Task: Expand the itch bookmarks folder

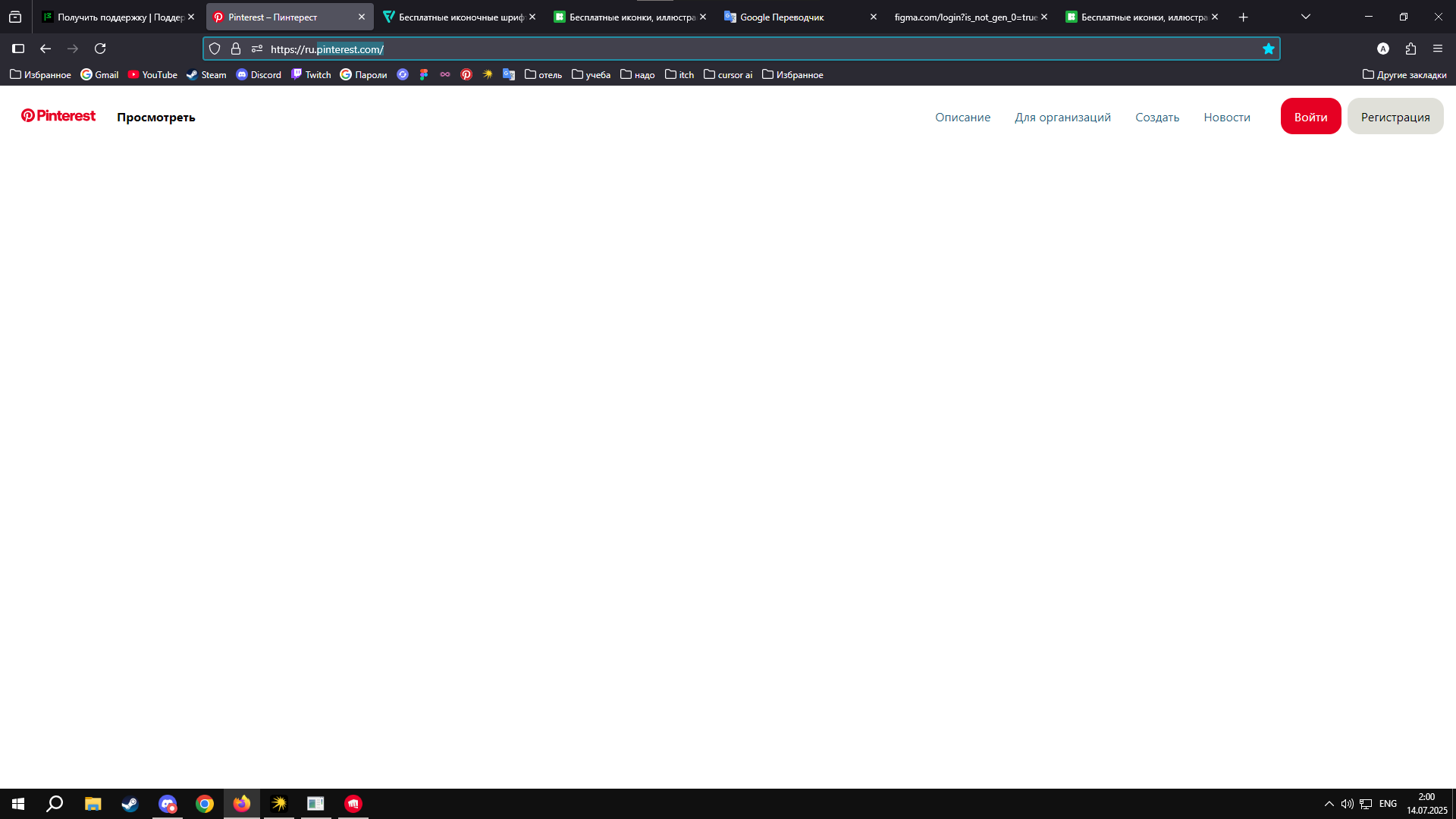Action: tap(679, 74)
